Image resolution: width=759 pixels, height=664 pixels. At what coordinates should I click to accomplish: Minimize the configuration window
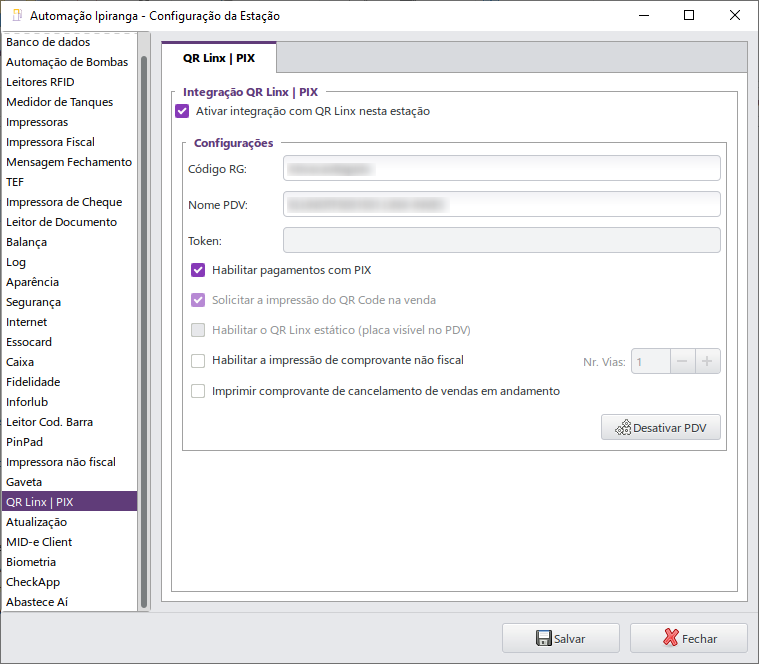(644, 15)
